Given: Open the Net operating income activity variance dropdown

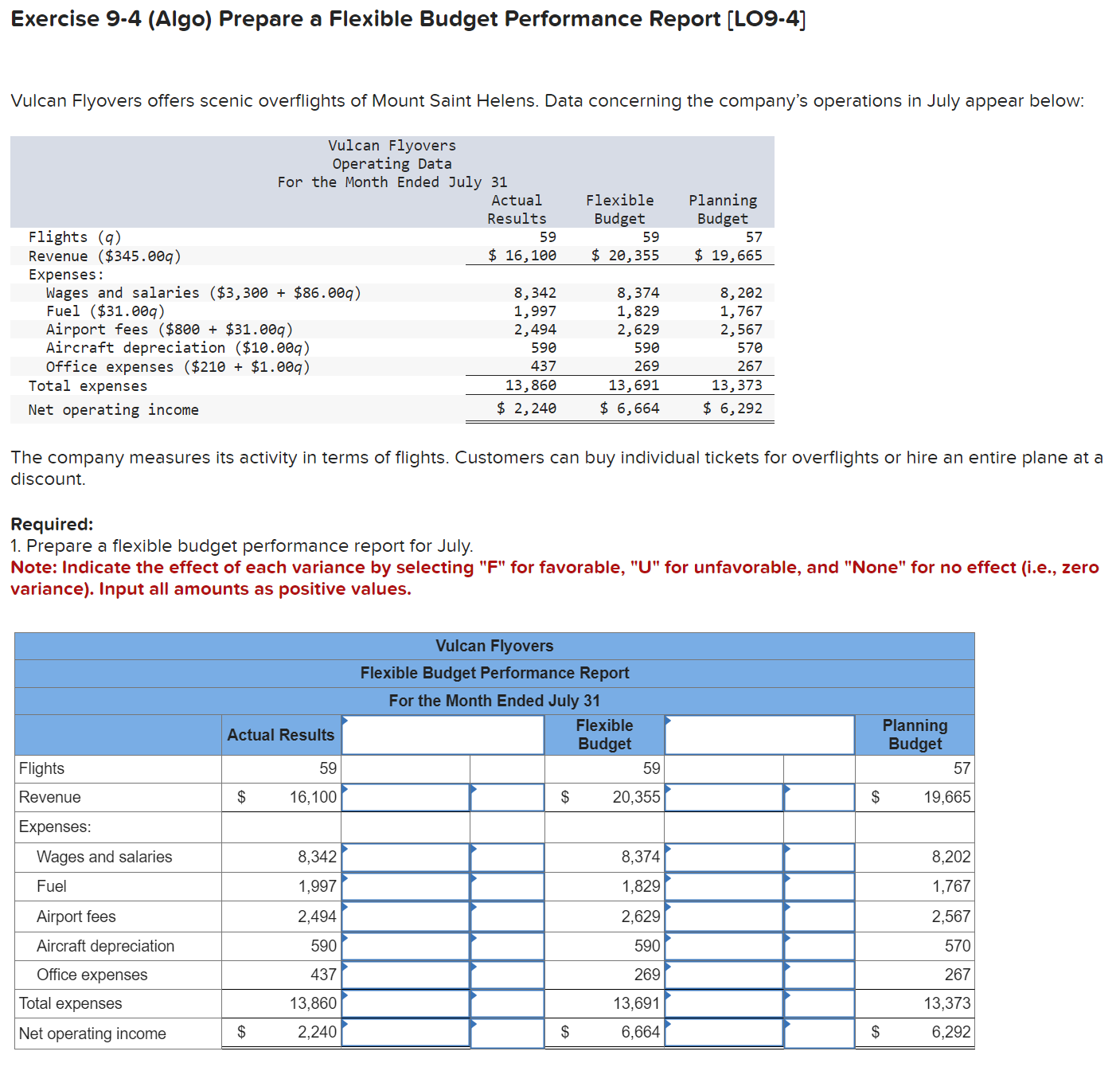Looking at the screenshot, I should 818,1032.
